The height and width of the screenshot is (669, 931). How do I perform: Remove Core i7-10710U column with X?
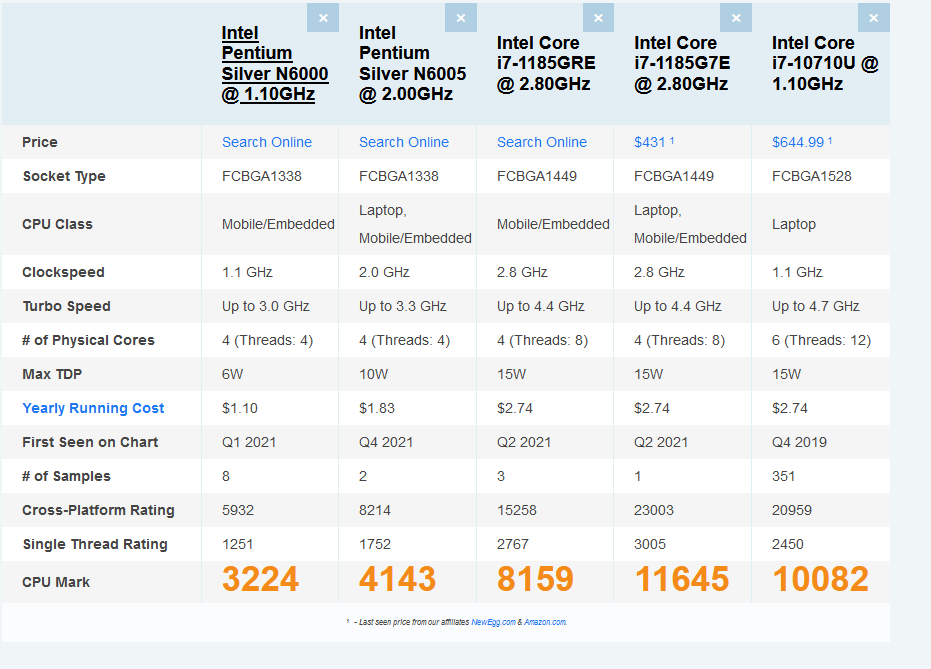(874, 18)
